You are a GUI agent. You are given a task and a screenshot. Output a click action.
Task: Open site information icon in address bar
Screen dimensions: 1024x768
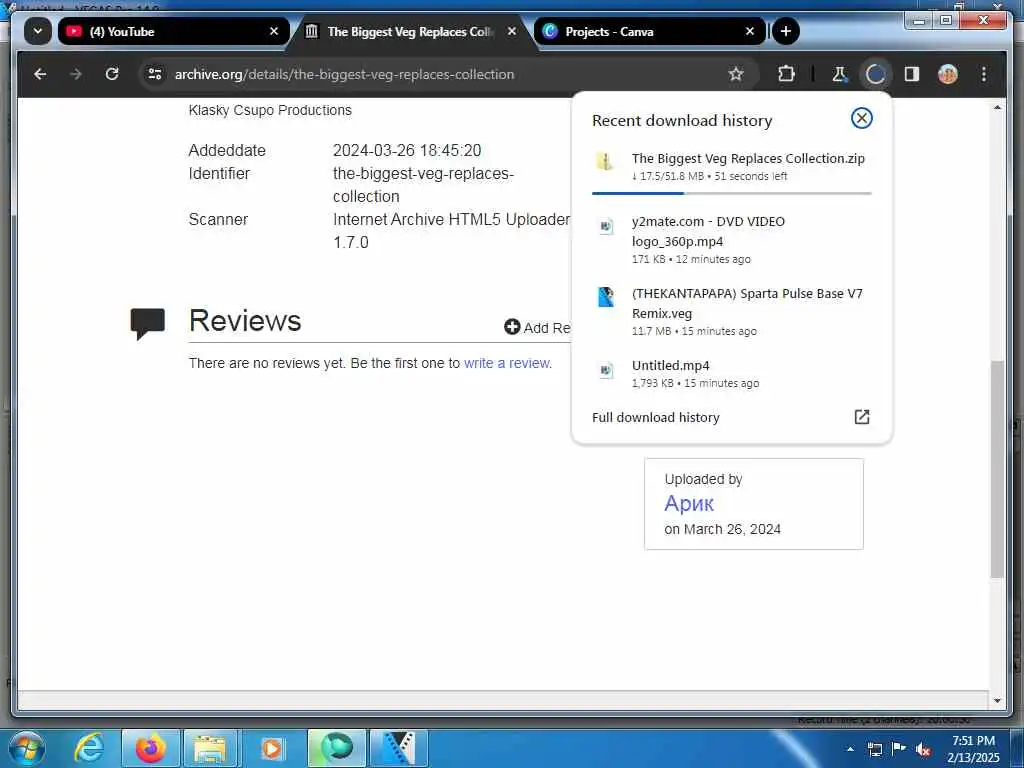(x=155, y=74)
